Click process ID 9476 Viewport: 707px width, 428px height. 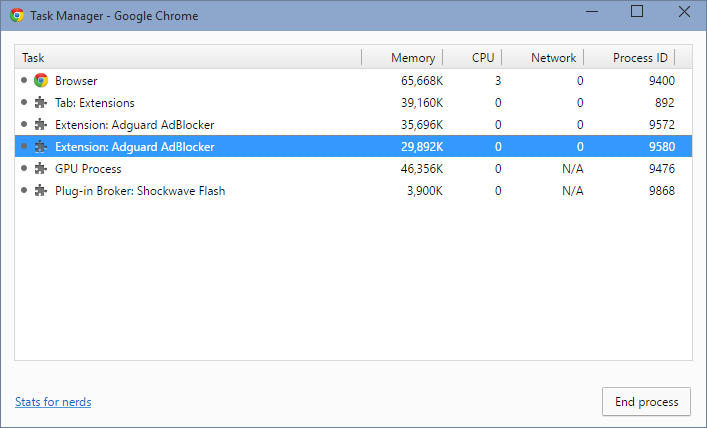[x=662, y=169]
